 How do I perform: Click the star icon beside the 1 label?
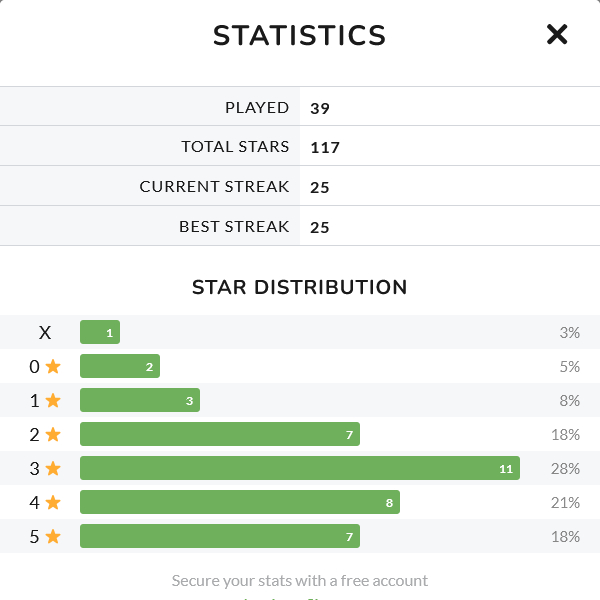tap(53, 401)
